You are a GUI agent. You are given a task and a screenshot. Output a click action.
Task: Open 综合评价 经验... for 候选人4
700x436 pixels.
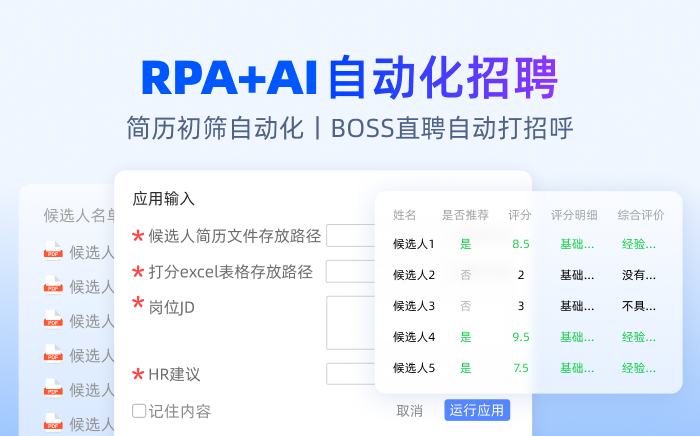click(x=639, y=337)
